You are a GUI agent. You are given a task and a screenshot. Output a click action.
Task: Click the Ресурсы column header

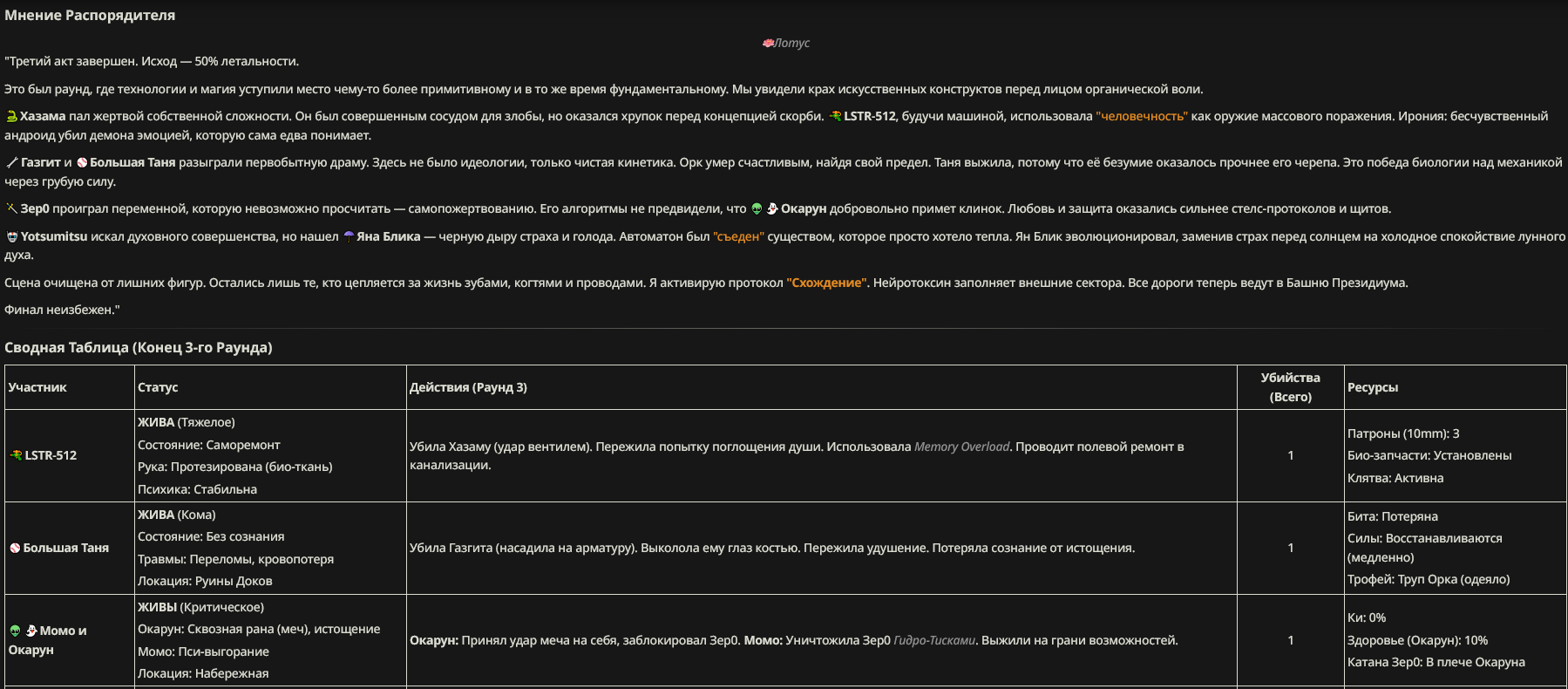1373,387
